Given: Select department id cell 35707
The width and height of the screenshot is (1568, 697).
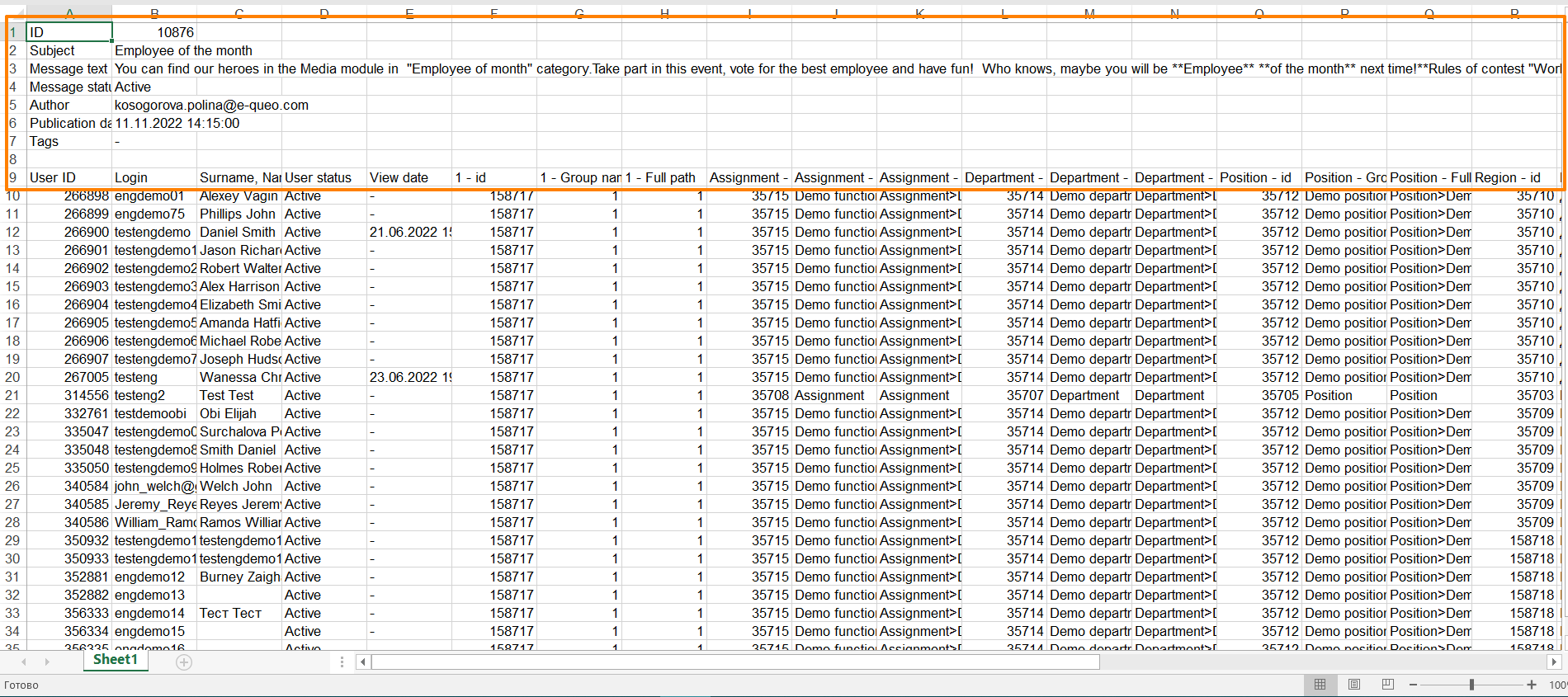Looking at the screenshot, I should tap(1004, 395).
